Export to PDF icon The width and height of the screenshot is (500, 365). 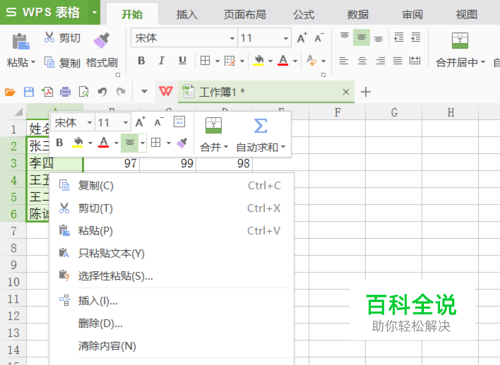click(47, 92)
